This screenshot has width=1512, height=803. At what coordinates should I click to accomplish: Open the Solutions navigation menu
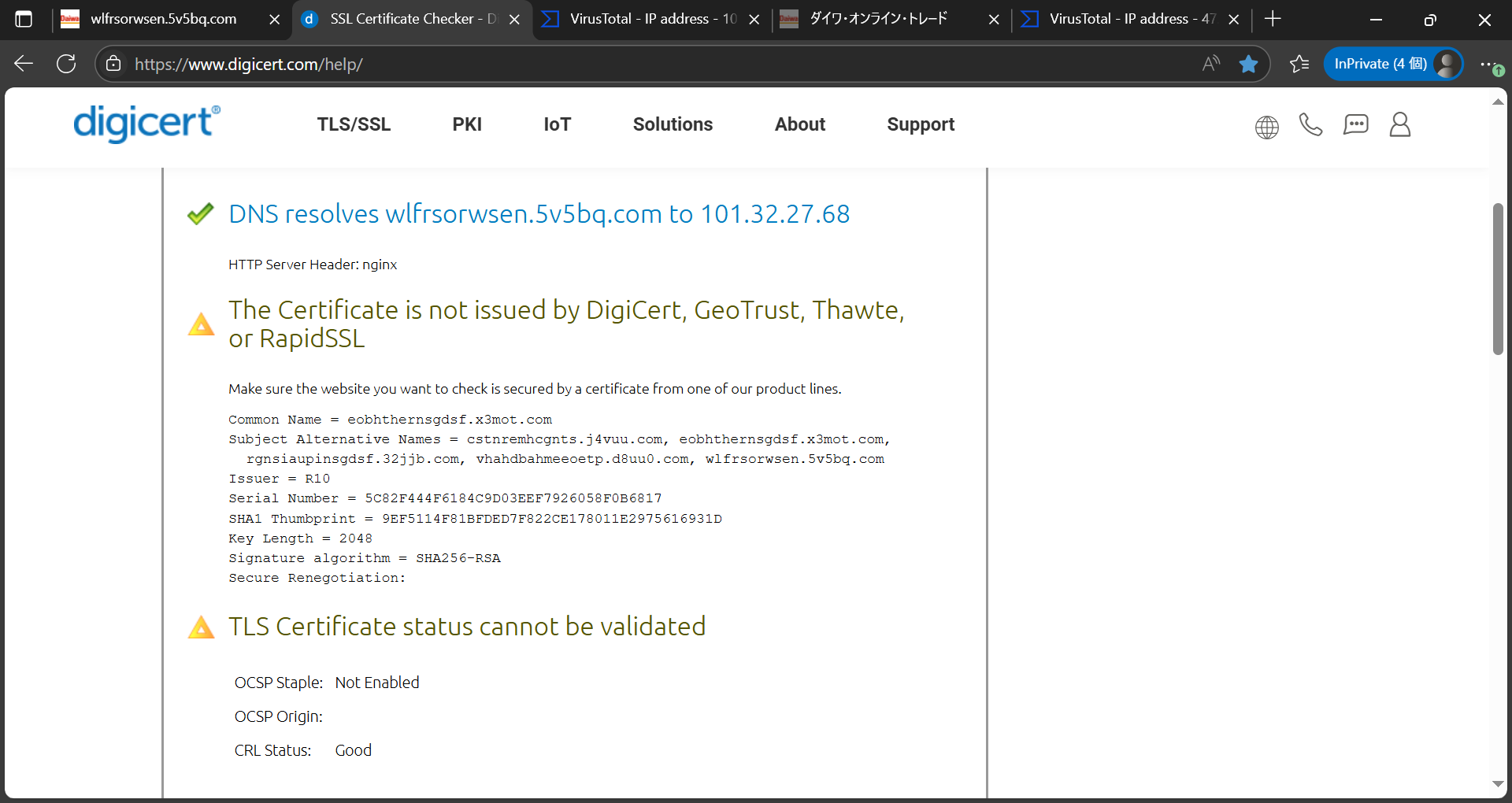[x=673, y=124]
